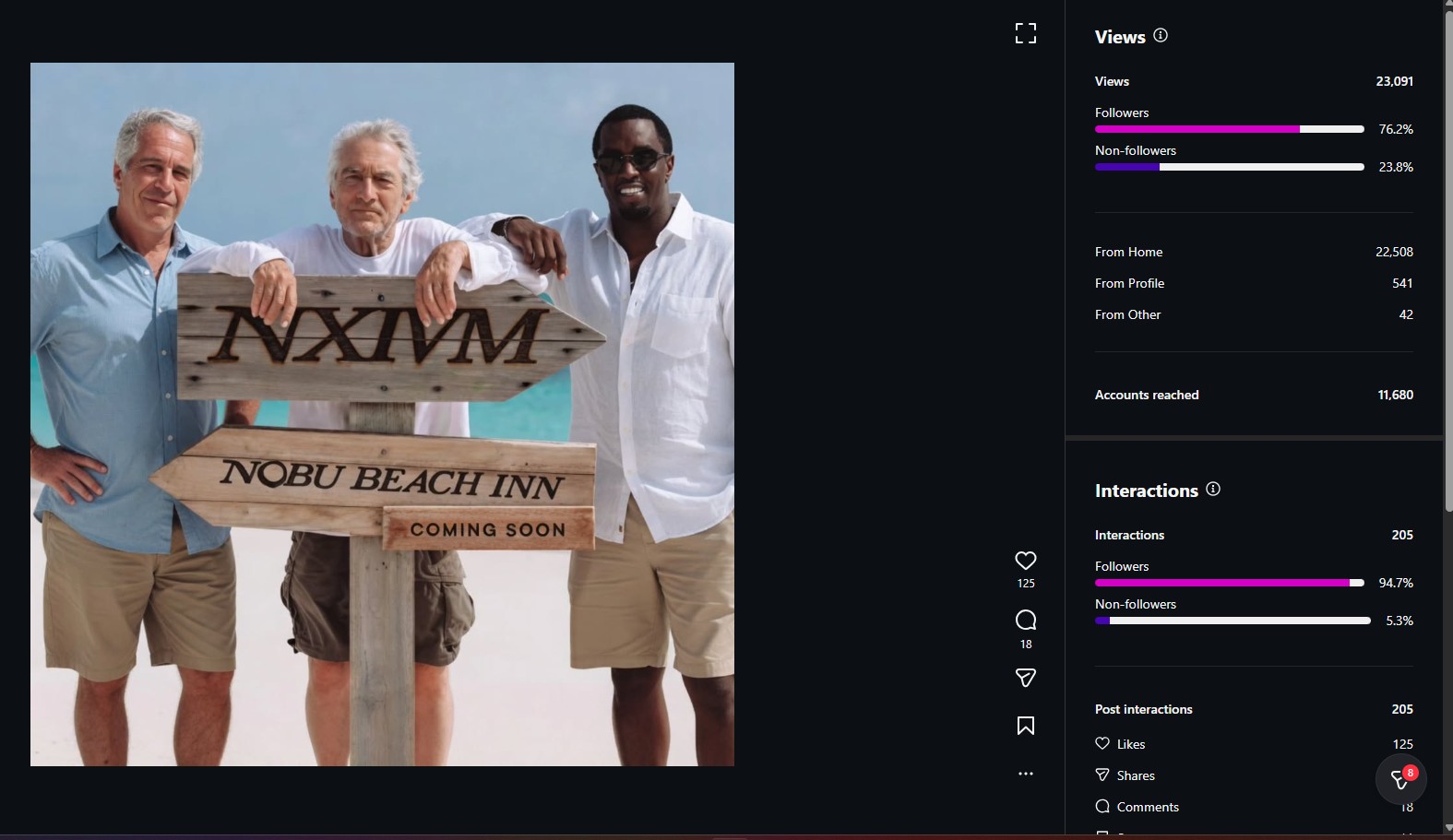
Task: Click the heart icon next to Likes row
Action: point(1102,743)
